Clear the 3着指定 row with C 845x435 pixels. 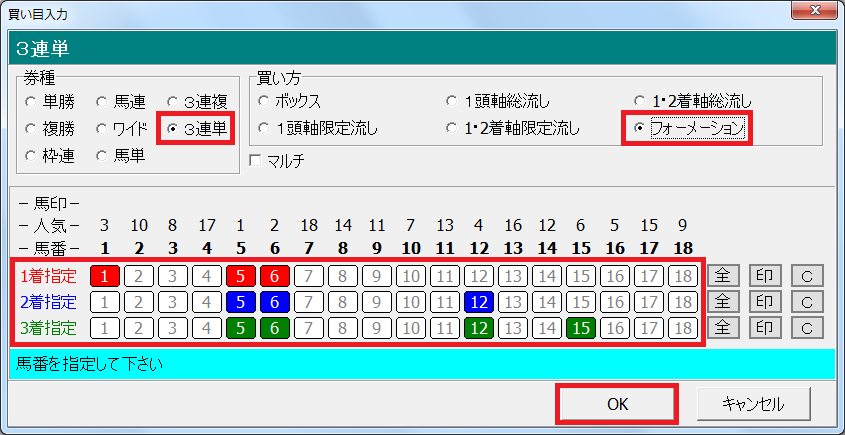tap(807, 328)
